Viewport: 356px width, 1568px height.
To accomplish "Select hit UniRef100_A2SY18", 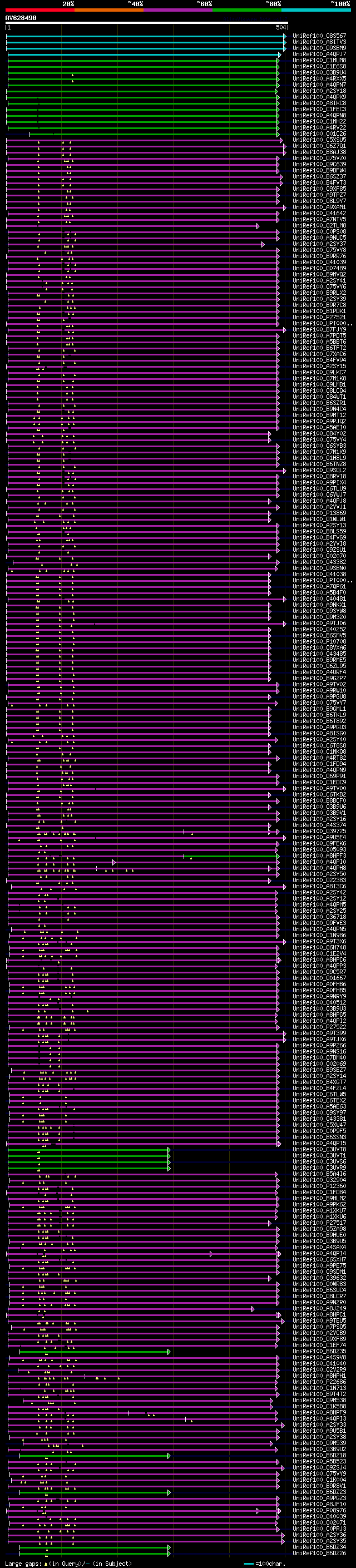I will tap(319, 91).
